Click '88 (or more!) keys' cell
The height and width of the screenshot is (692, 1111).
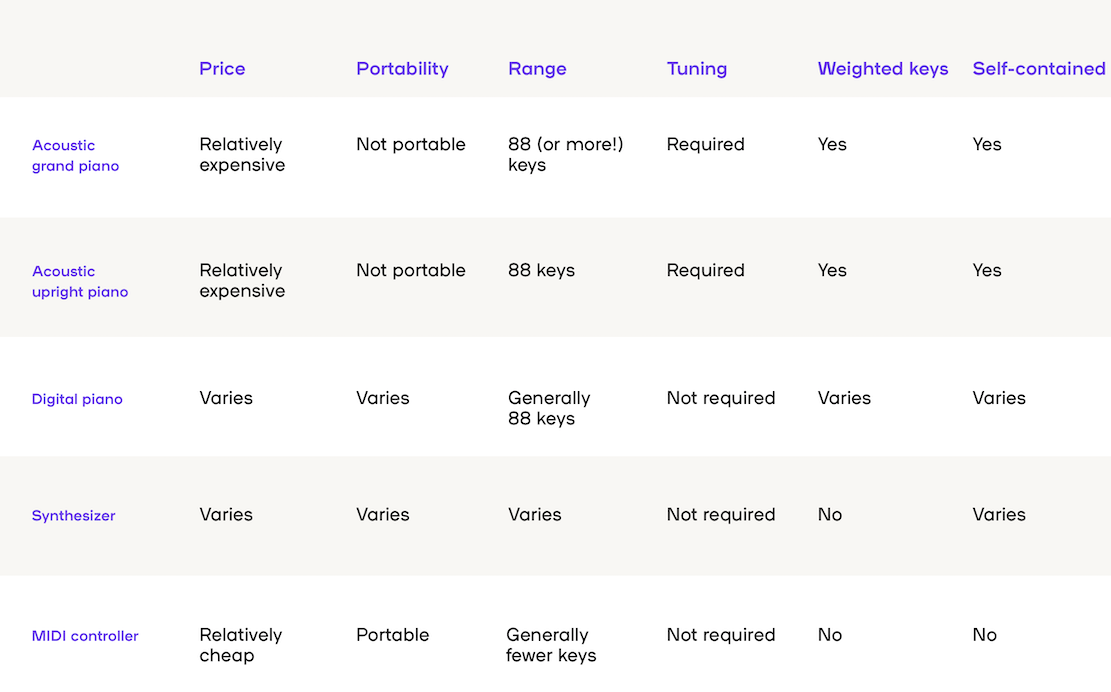tap(565, 154)
